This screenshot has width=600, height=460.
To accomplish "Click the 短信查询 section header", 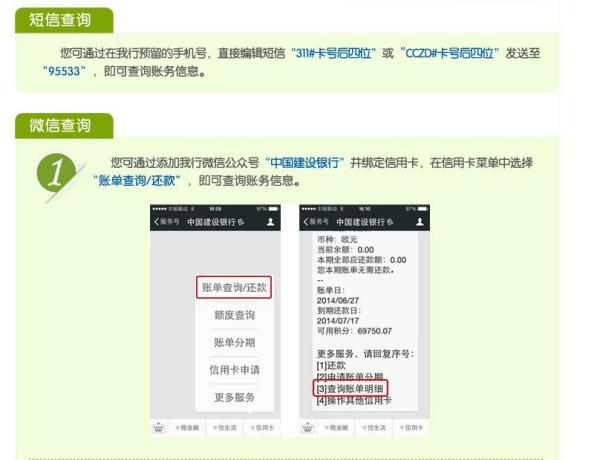I will click(64, 20).
